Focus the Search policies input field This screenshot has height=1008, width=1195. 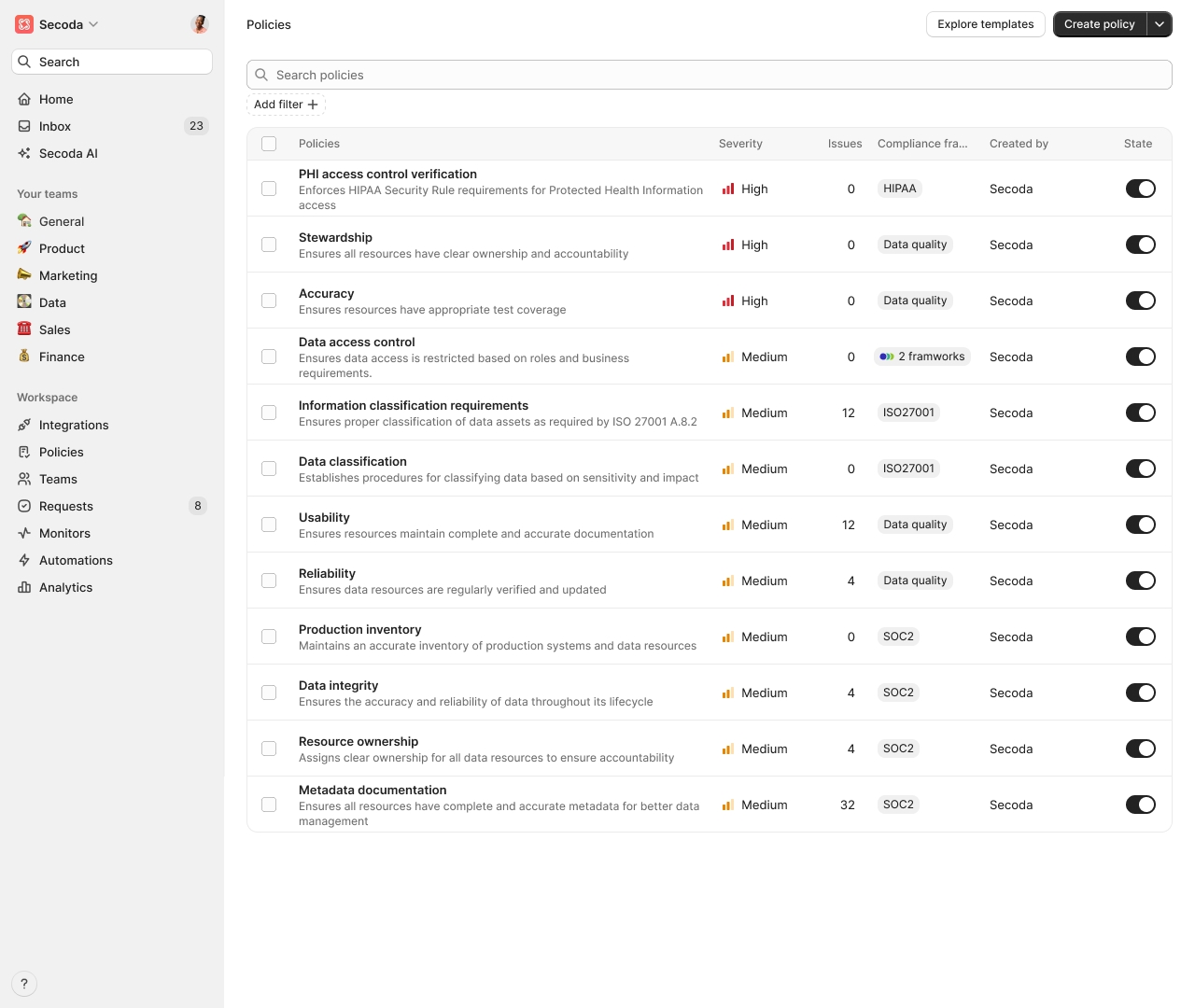click(x=710, y=75)
